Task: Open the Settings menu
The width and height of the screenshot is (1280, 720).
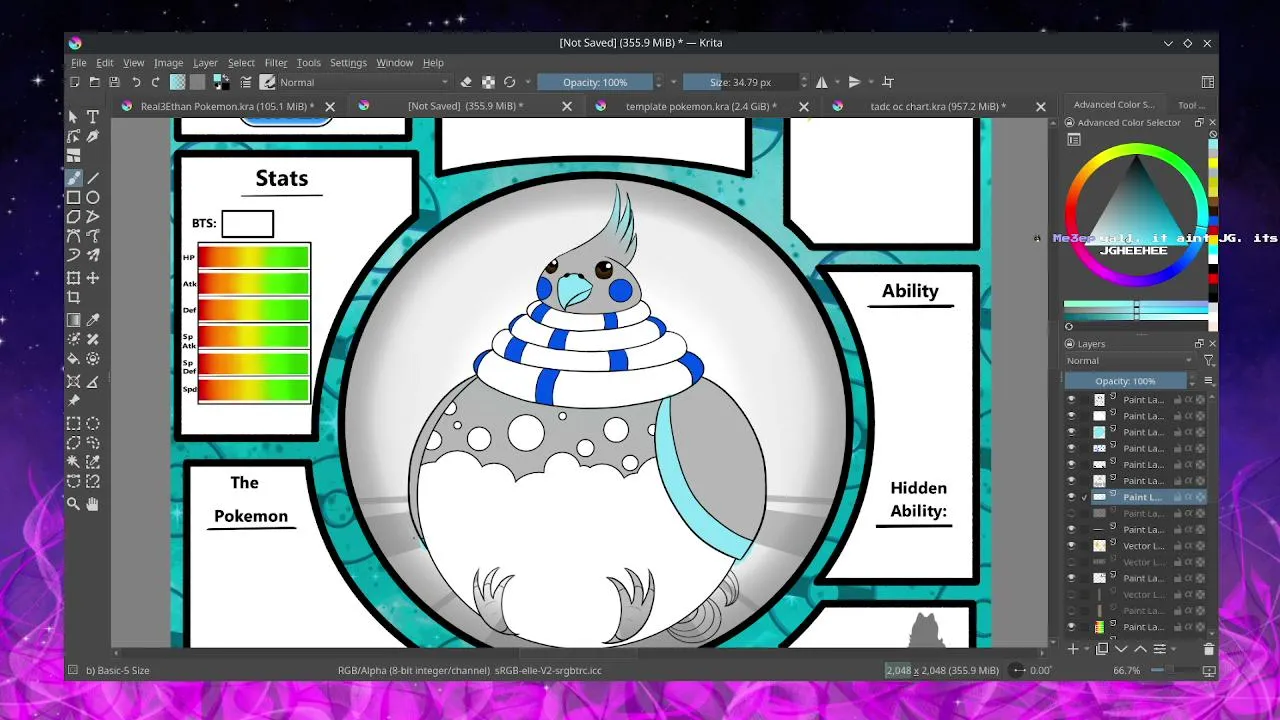Action: pyautogui.click(x=348, y=62)
